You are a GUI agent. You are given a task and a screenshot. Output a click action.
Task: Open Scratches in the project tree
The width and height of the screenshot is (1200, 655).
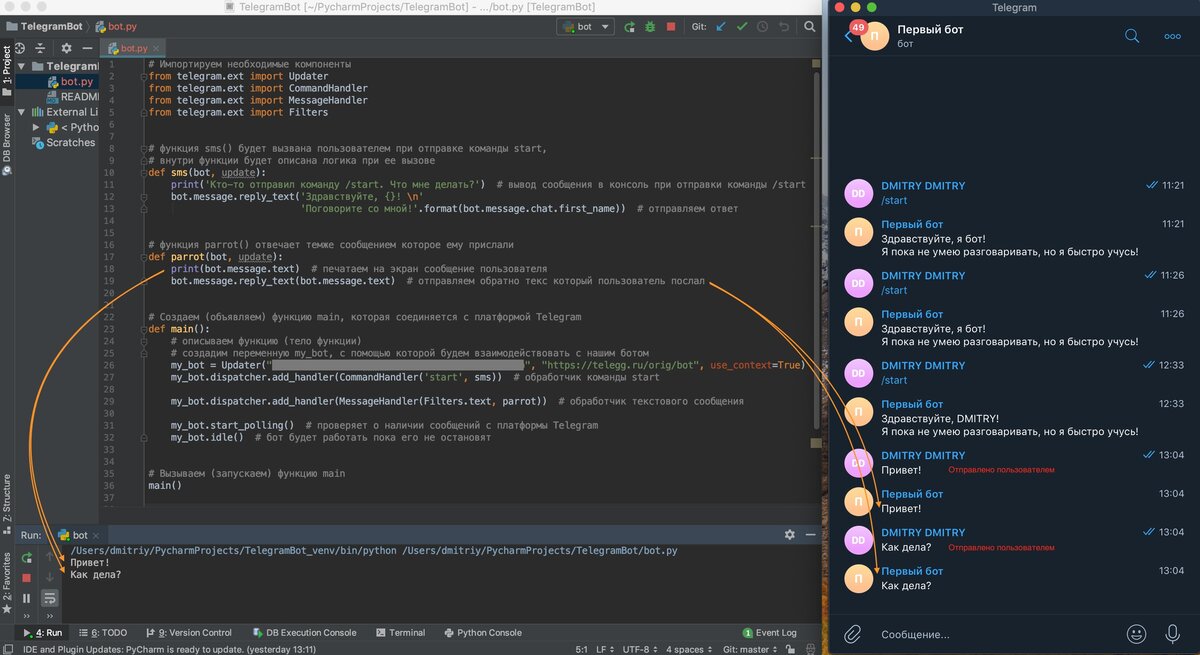[62, 142]
